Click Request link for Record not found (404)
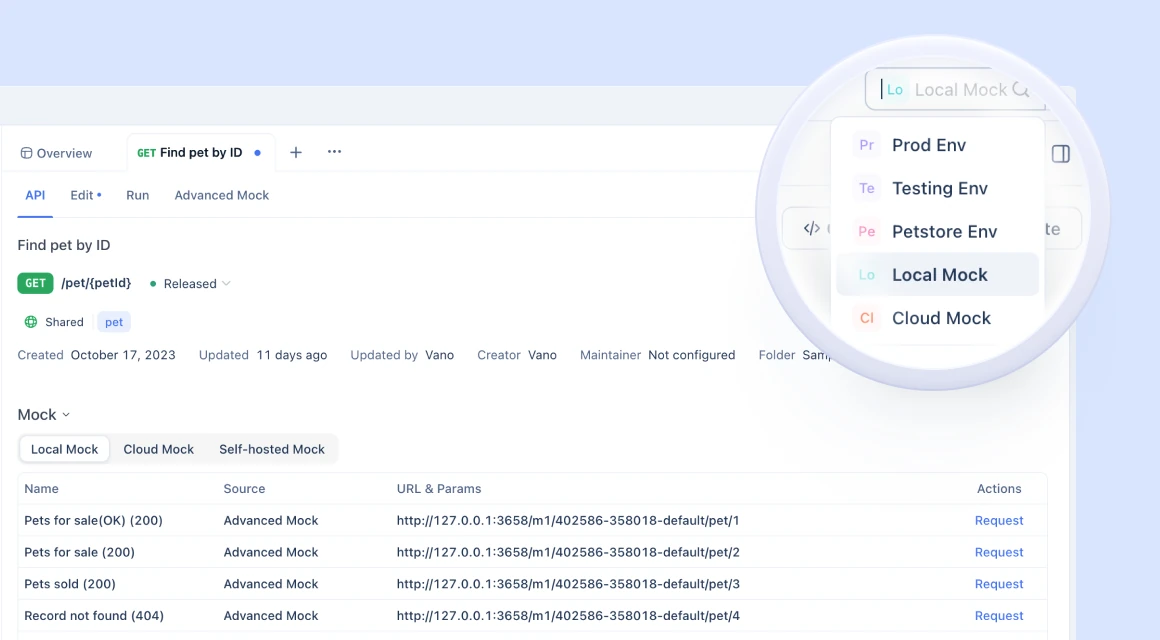The height and width of the screenshot is (640, 1160). point(998,616)
